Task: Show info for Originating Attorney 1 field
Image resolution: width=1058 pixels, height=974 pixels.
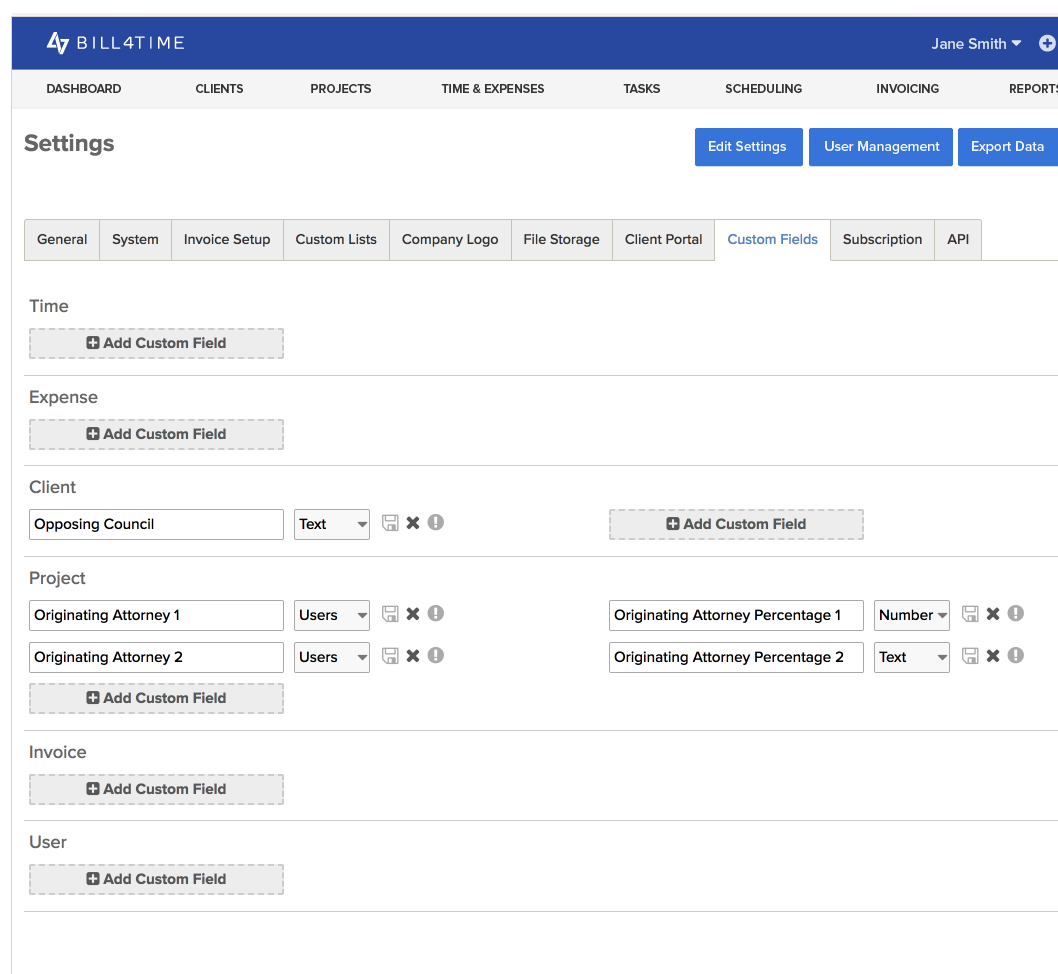Action: pos(436,614)
